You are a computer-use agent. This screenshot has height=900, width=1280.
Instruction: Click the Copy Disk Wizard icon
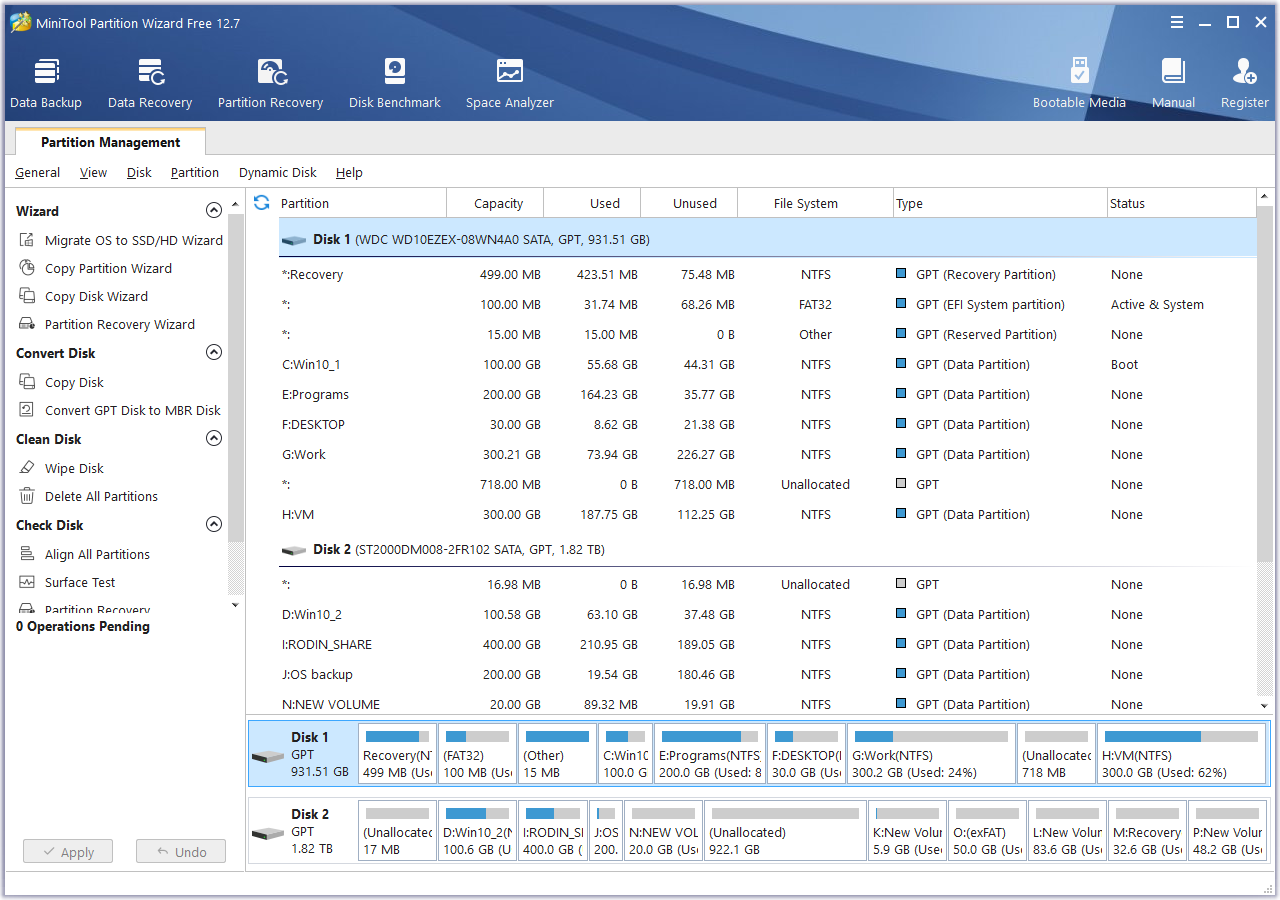click(x=27, y=296)
